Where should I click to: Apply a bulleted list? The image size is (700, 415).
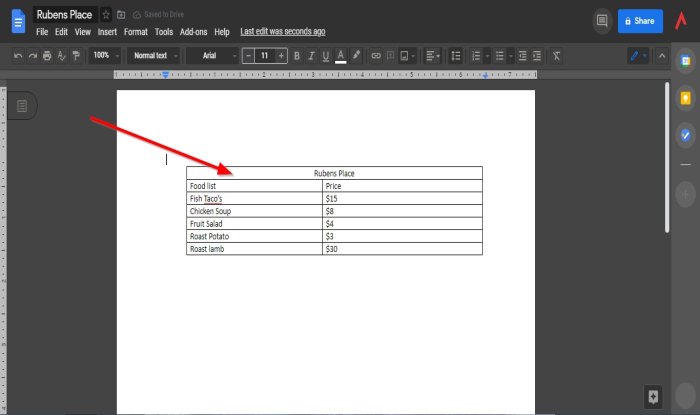click(500, 56)
